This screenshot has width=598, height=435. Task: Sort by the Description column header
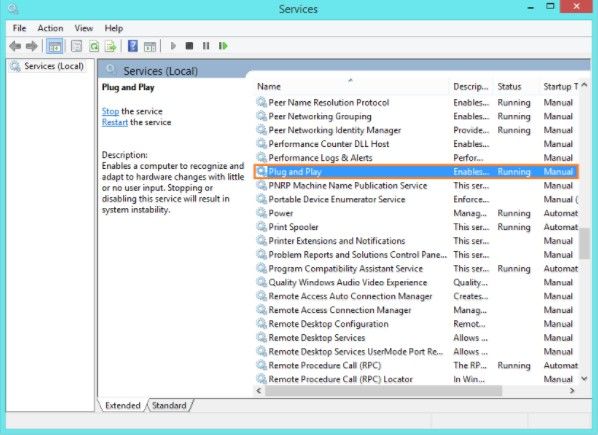[x=472, y=87]
